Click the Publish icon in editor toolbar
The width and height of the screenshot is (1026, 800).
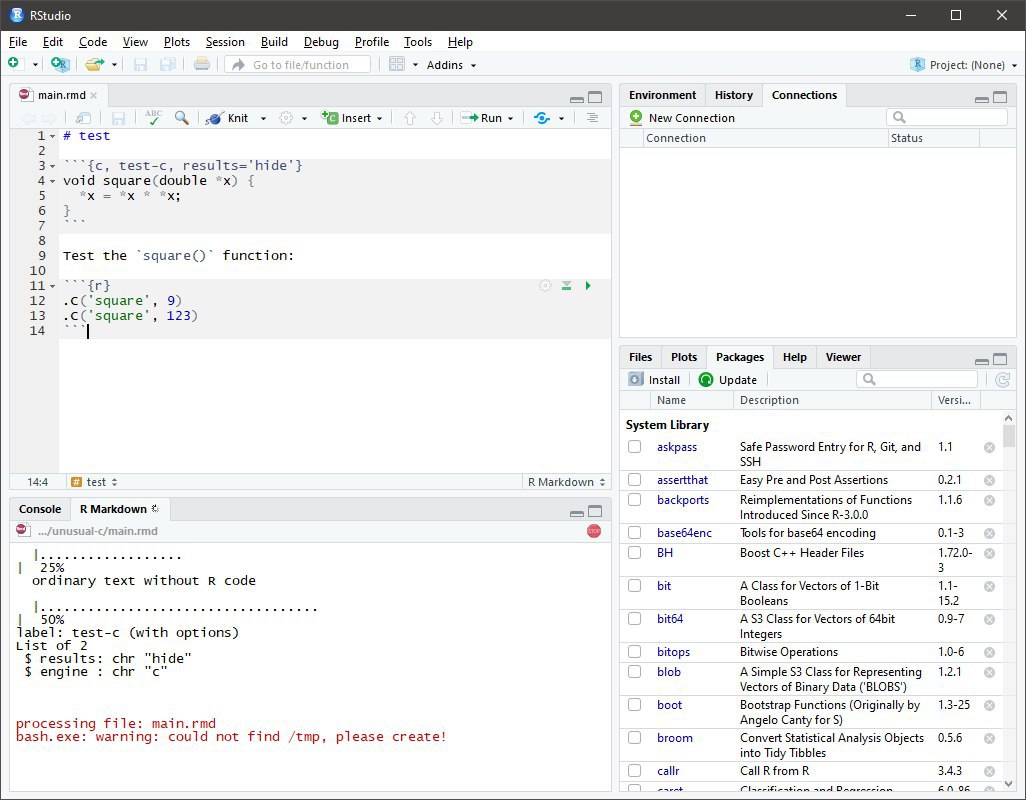(x=542, y=118)
